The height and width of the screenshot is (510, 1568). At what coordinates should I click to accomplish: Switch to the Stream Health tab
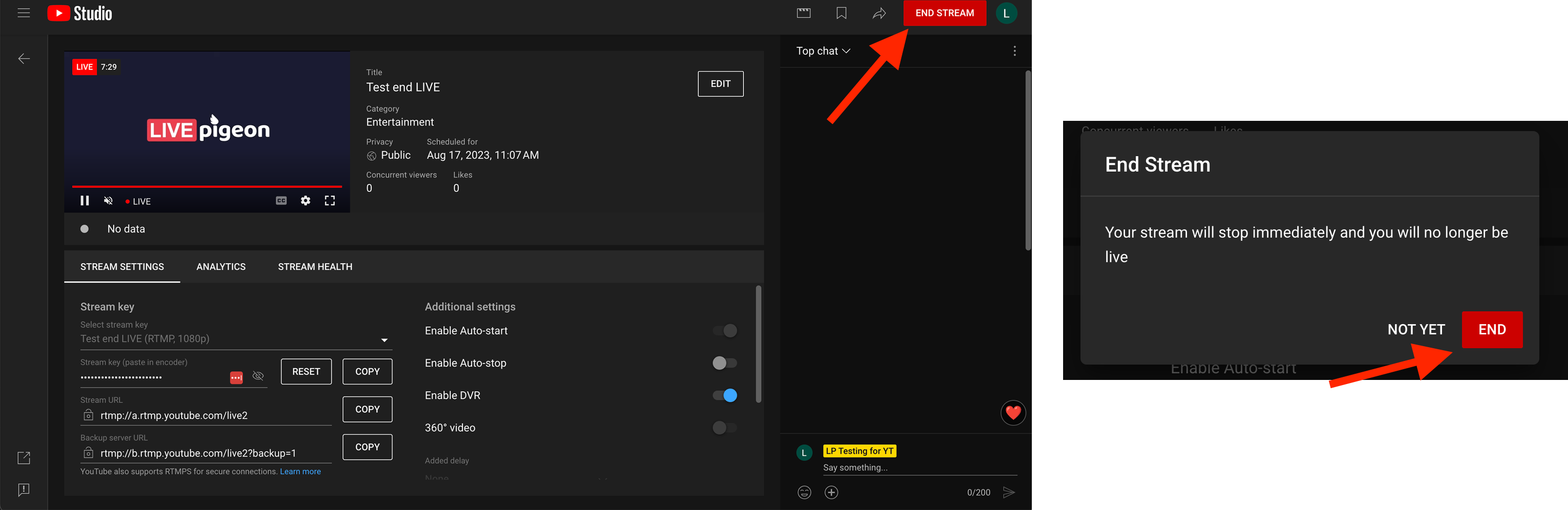pos(315,267)
